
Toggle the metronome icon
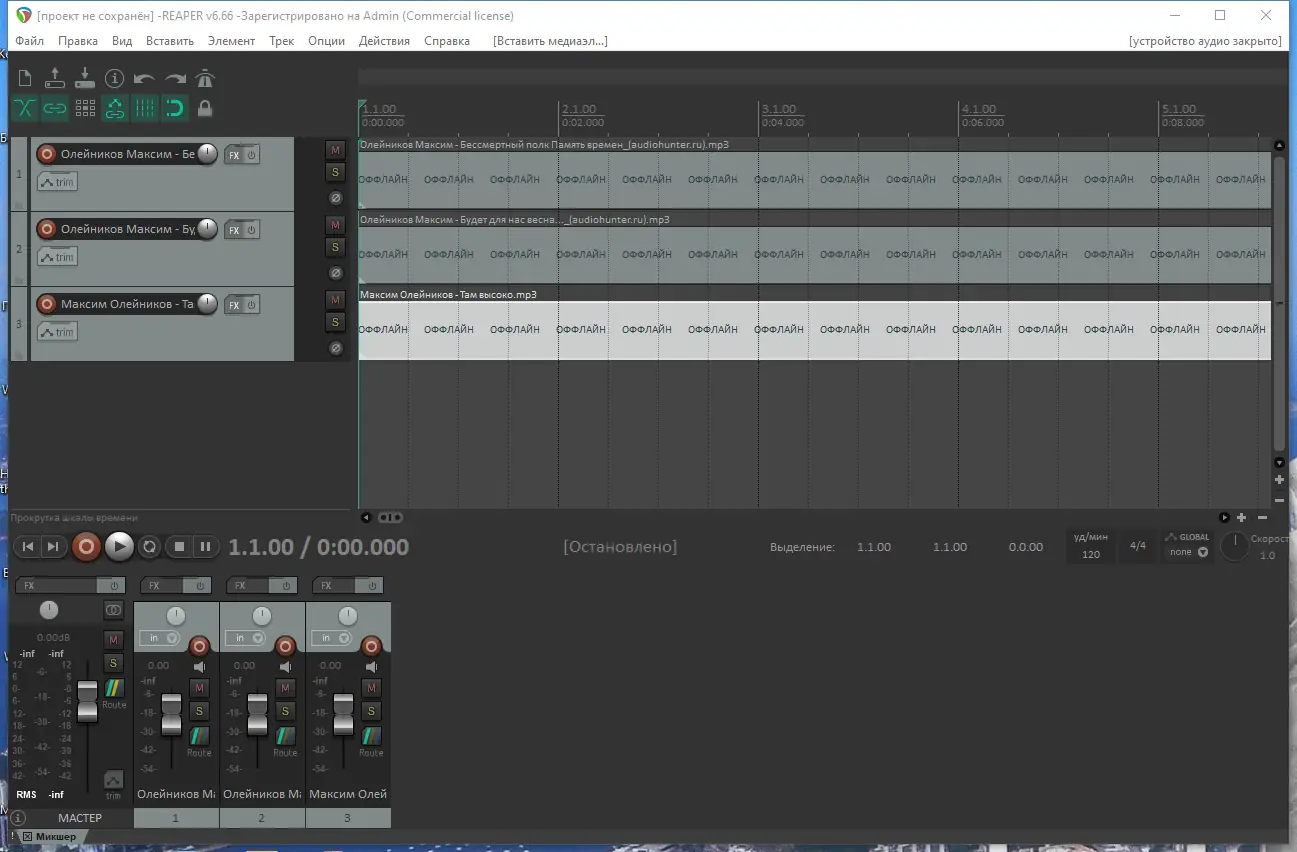(x=205, y=78)
